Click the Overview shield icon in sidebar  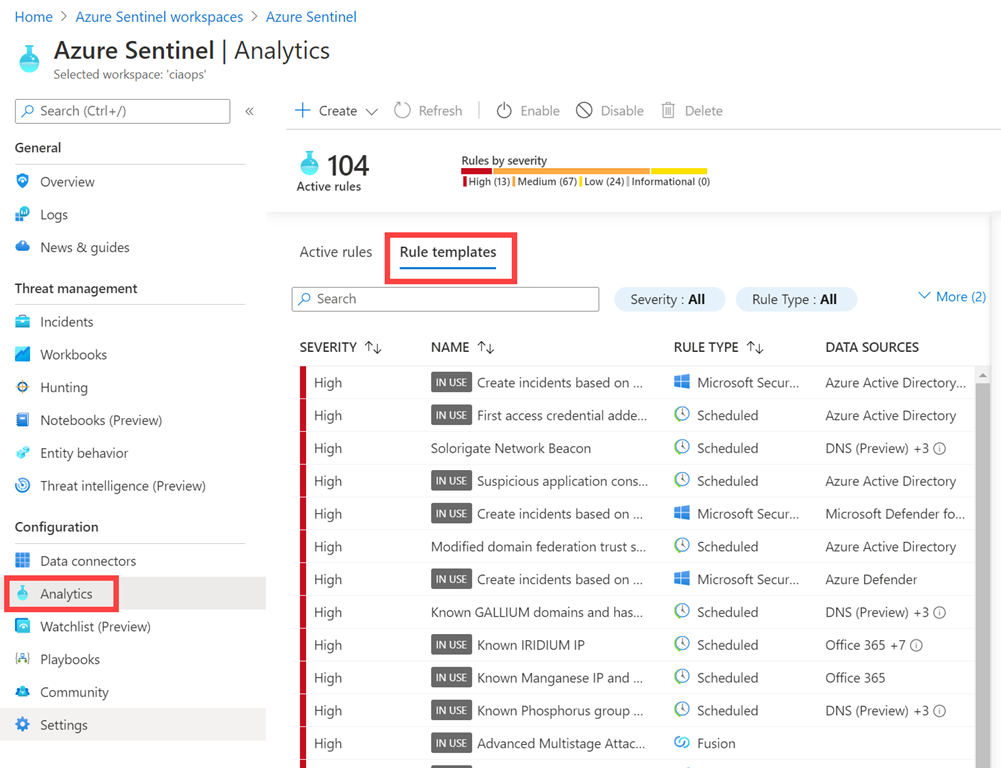23,182
